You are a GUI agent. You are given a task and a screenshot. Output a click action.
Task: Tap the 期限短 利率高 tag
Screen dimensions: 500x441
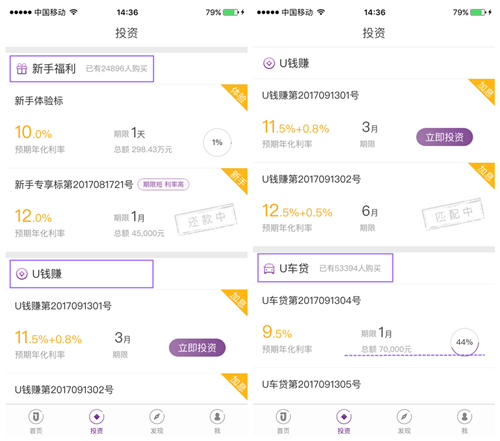point(163,184)
